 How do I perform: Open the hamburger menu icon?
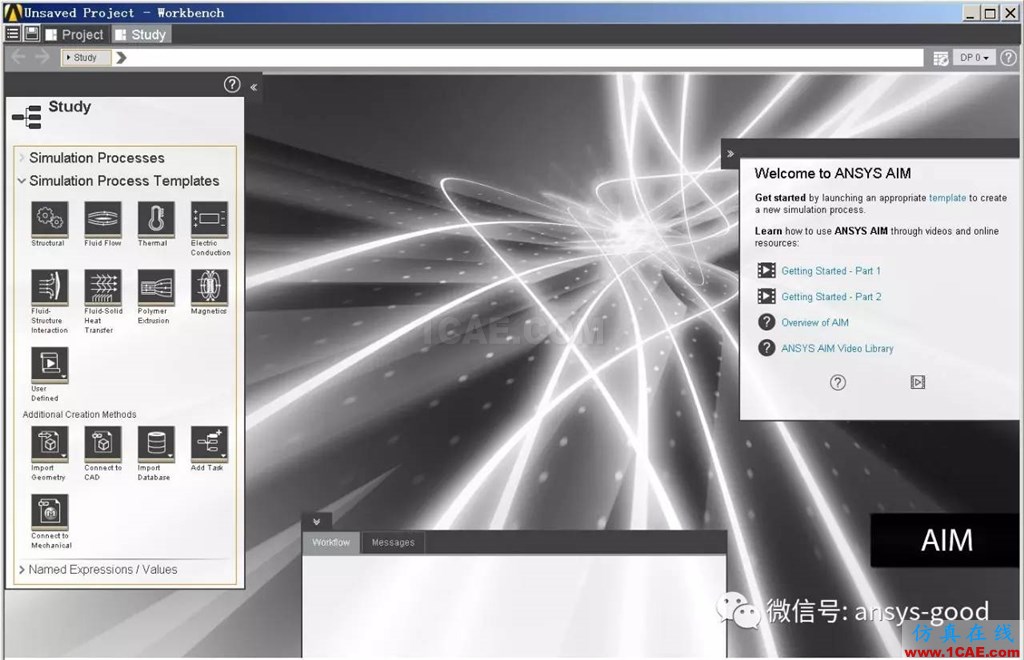pos(12,33)
